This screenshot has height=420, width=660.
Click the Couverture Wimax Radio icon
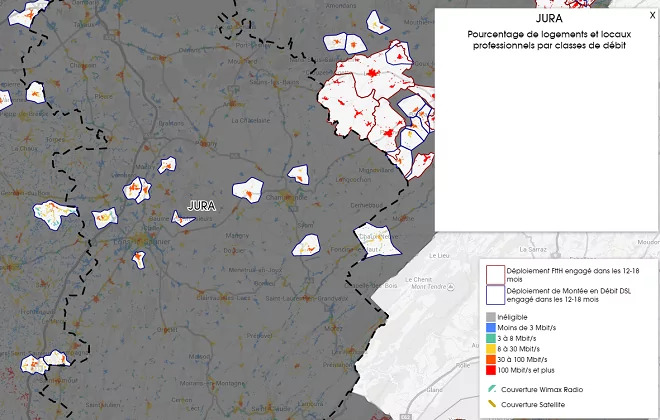pos(492,389)
